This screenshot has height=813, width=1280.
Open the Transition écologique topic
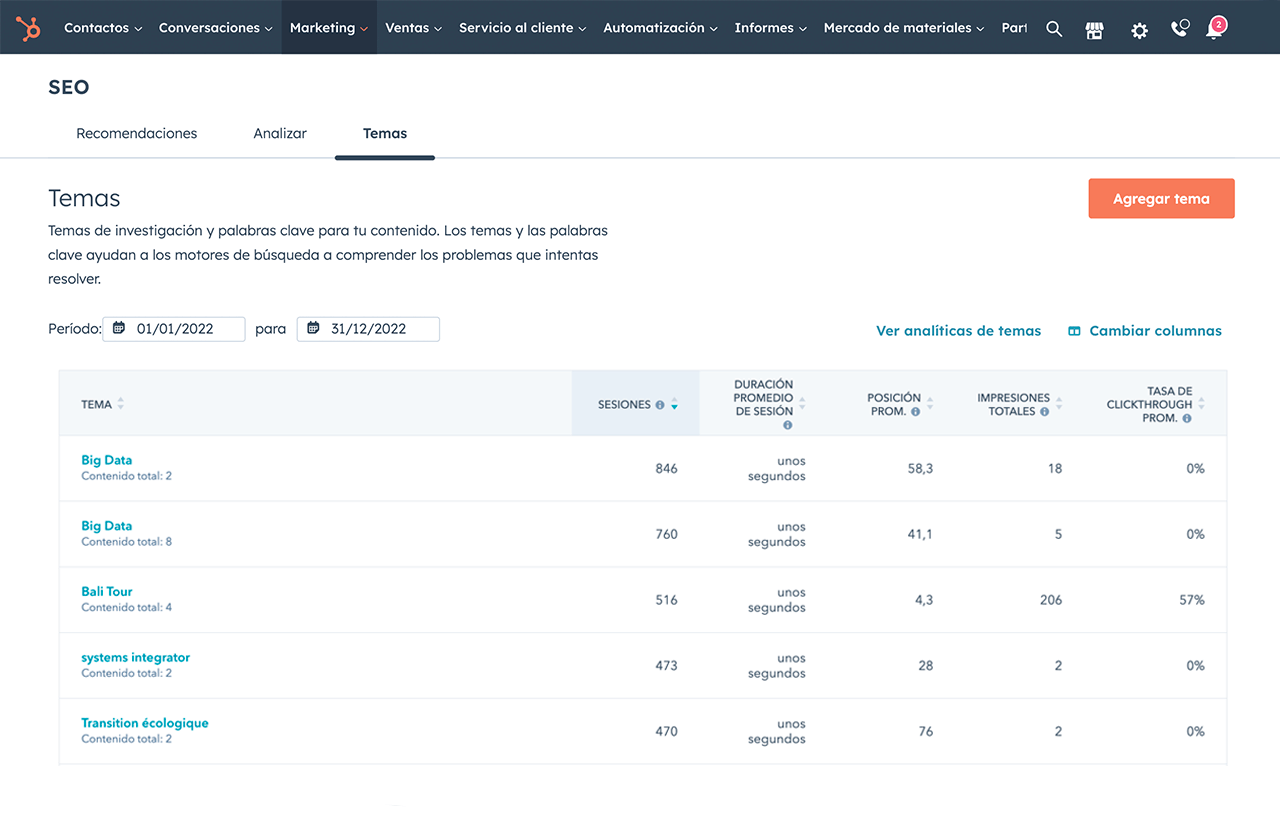point(145,723)
